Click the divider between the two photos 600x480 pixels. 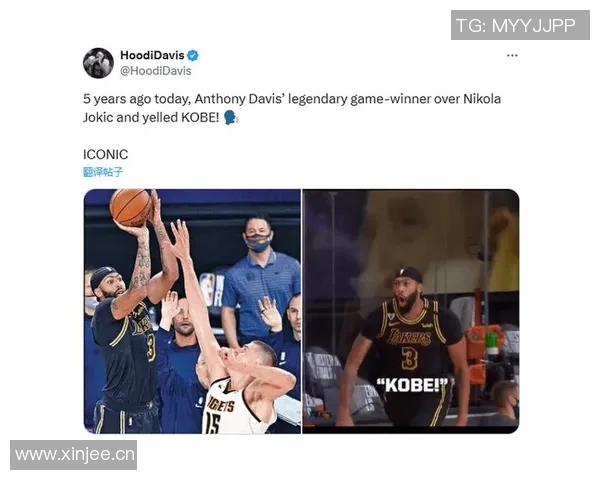pyautogui.click(x=302, y=311)
